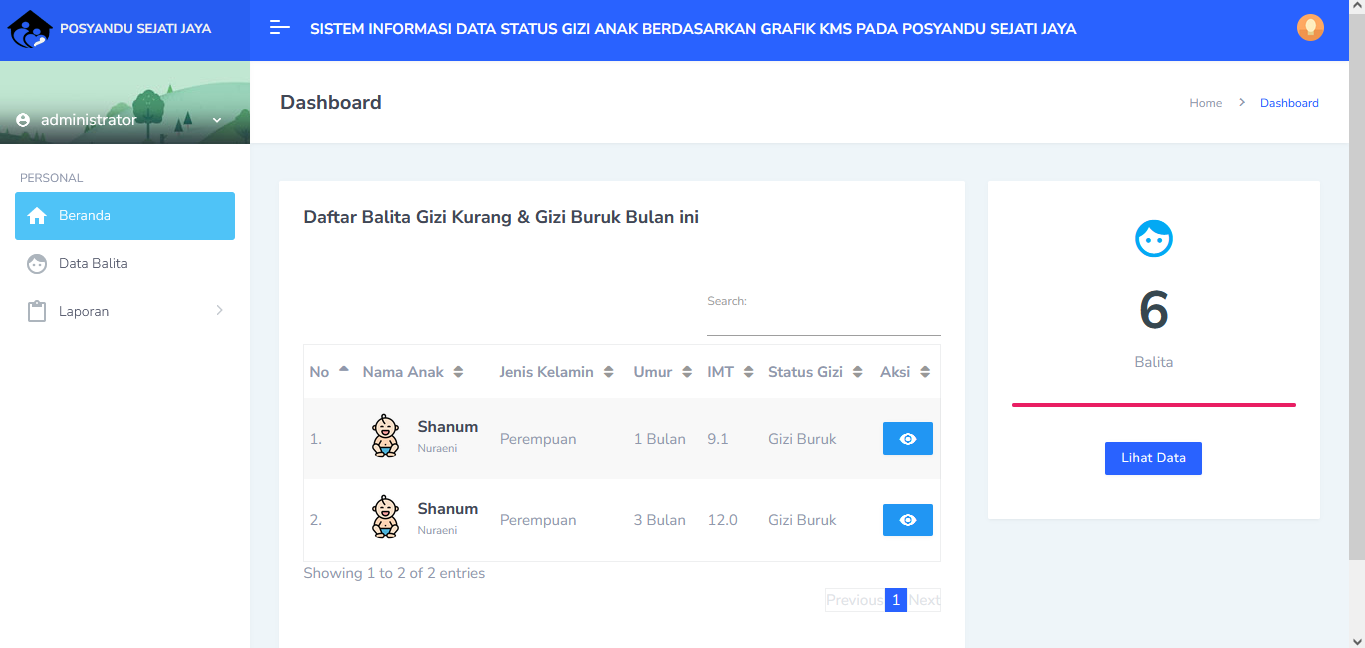Click baby avatar in row 2
Screen dimensions: 1365x648
[x=385, y=518]
